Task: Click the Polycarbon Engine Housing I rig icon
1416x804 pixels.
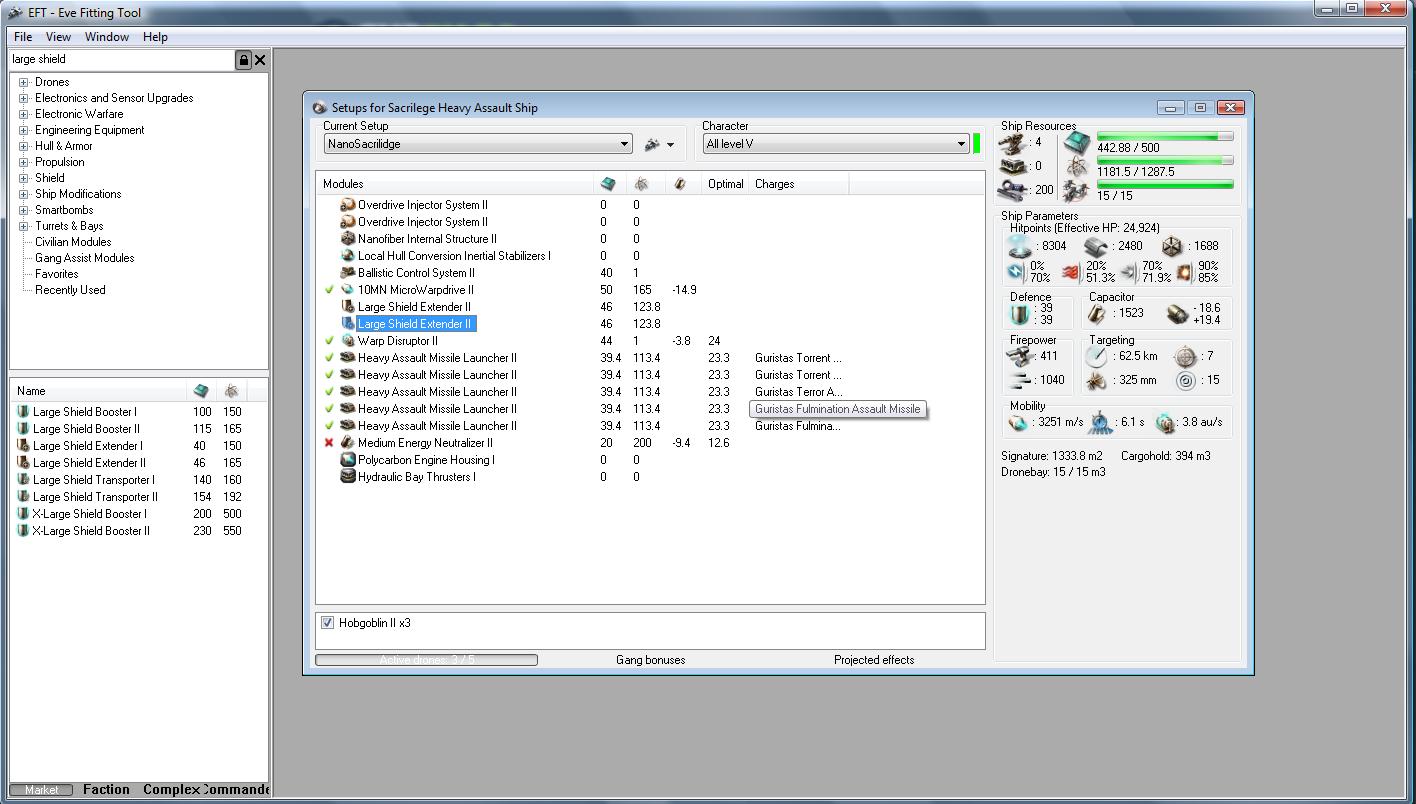Action: 348,460
